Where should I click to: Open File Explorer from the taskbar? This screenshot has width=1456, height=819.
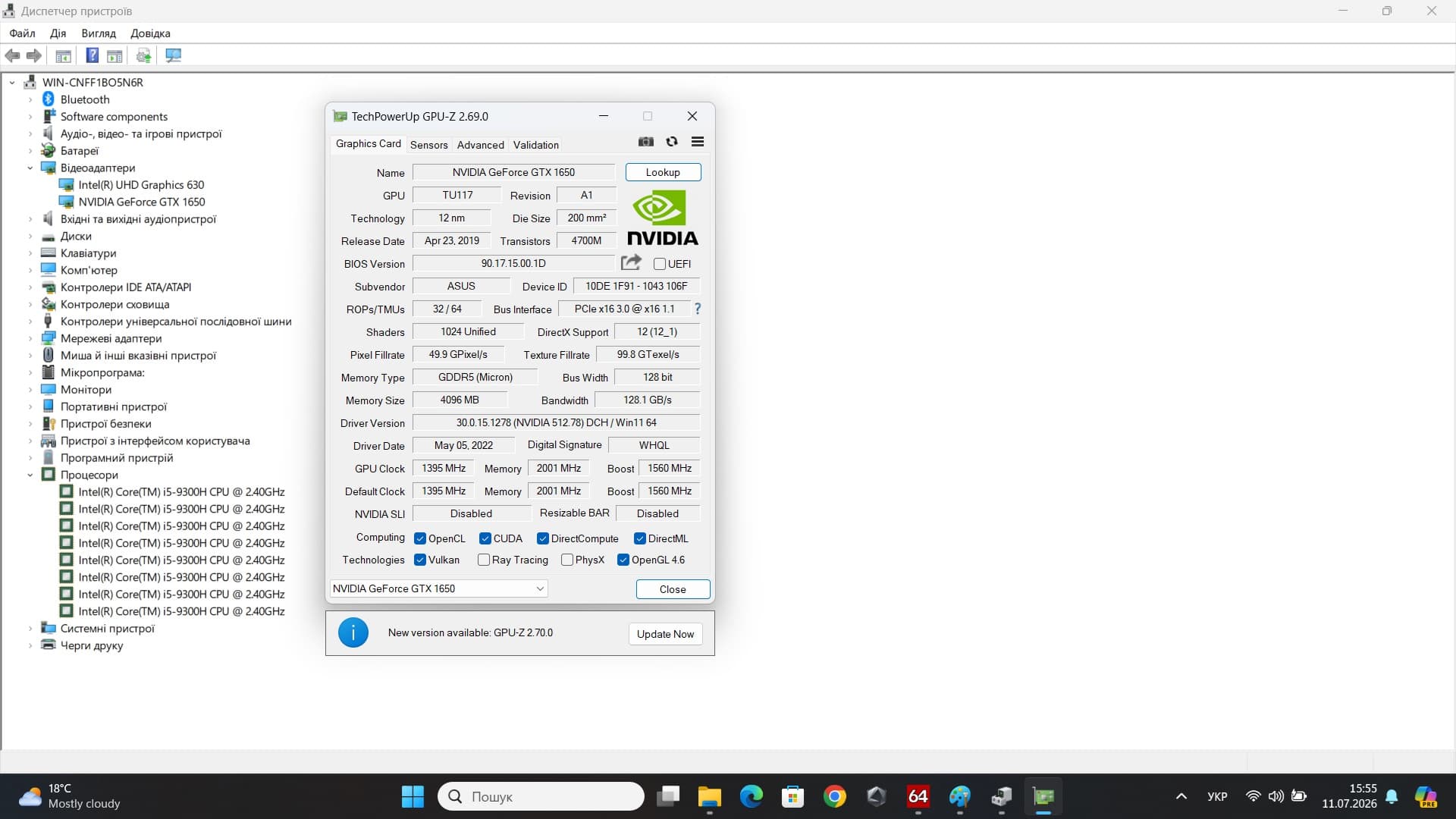pos(710,796)
